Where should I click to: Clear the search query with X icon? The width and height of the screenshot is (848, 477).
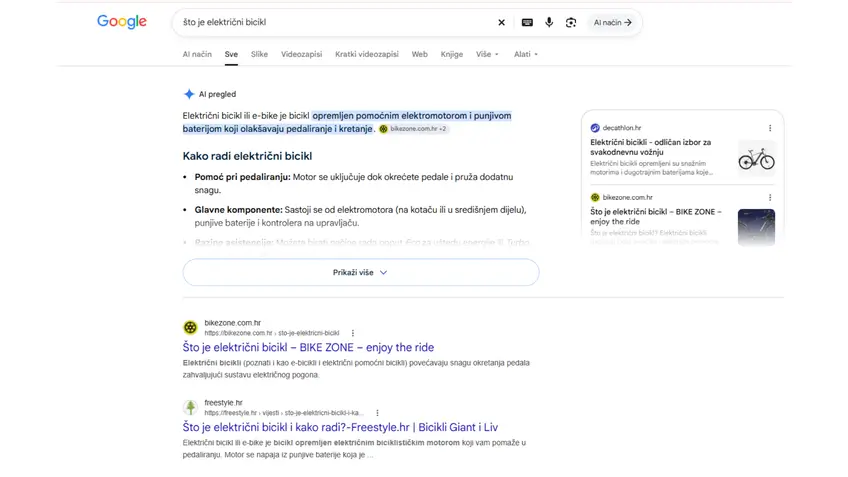point(501,23)
